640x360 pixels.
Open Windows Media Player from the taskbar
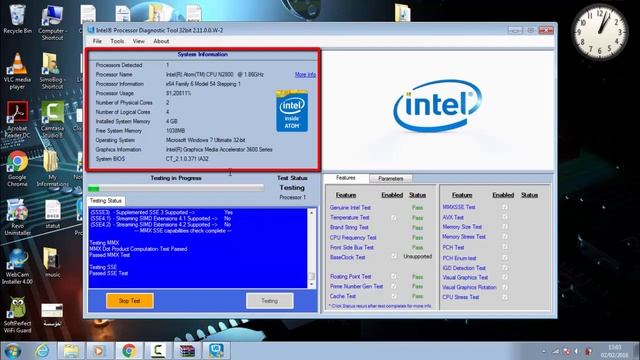coord(99,351)
